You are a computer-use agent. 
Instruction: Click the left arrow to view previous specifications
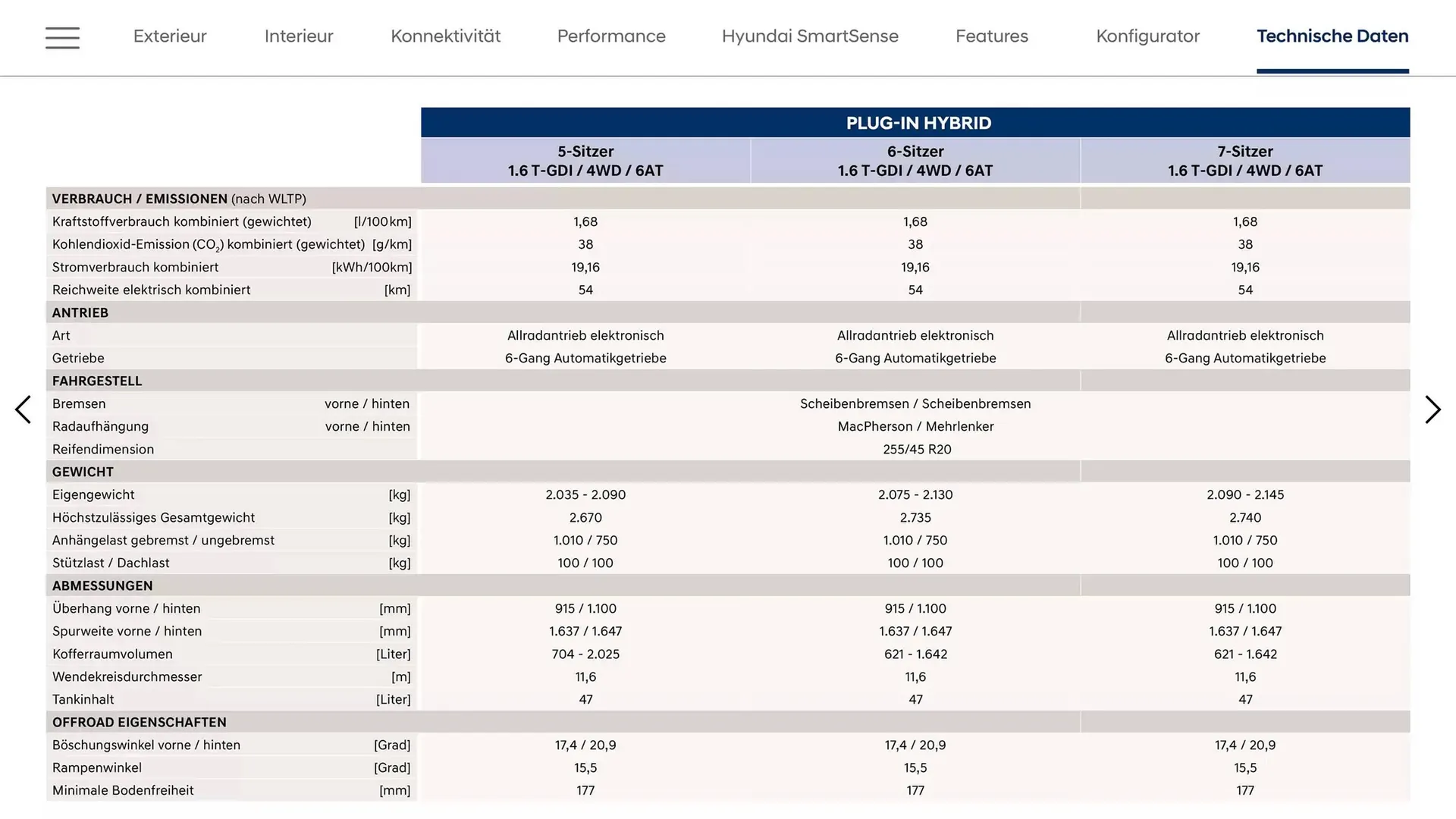point(24,409)
